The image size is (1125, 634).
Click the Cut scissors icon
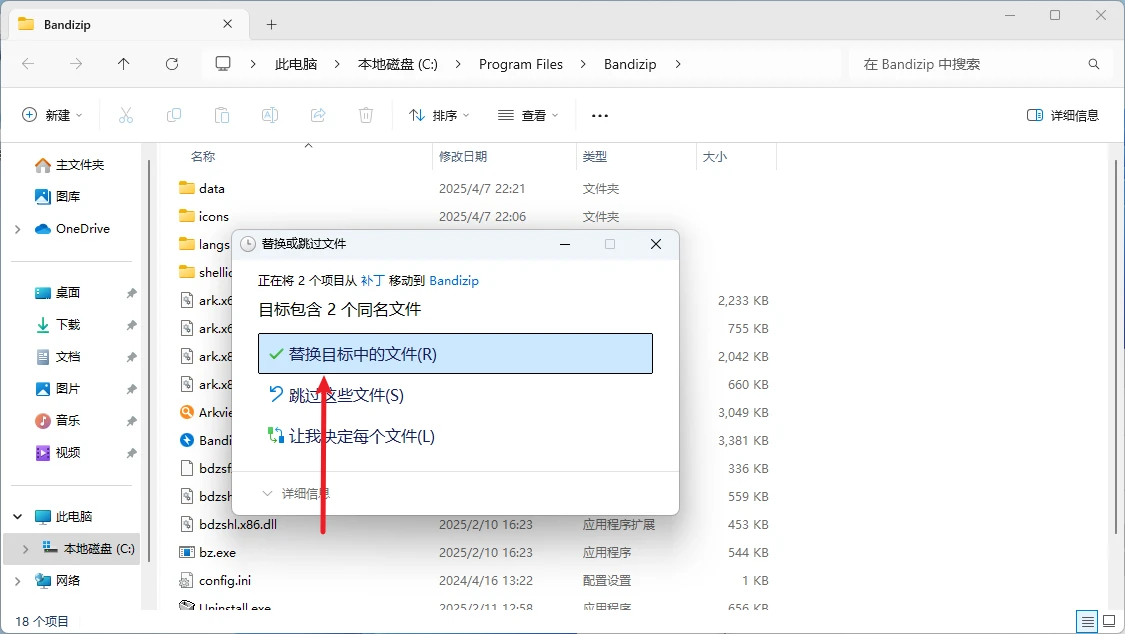(126, 115)
